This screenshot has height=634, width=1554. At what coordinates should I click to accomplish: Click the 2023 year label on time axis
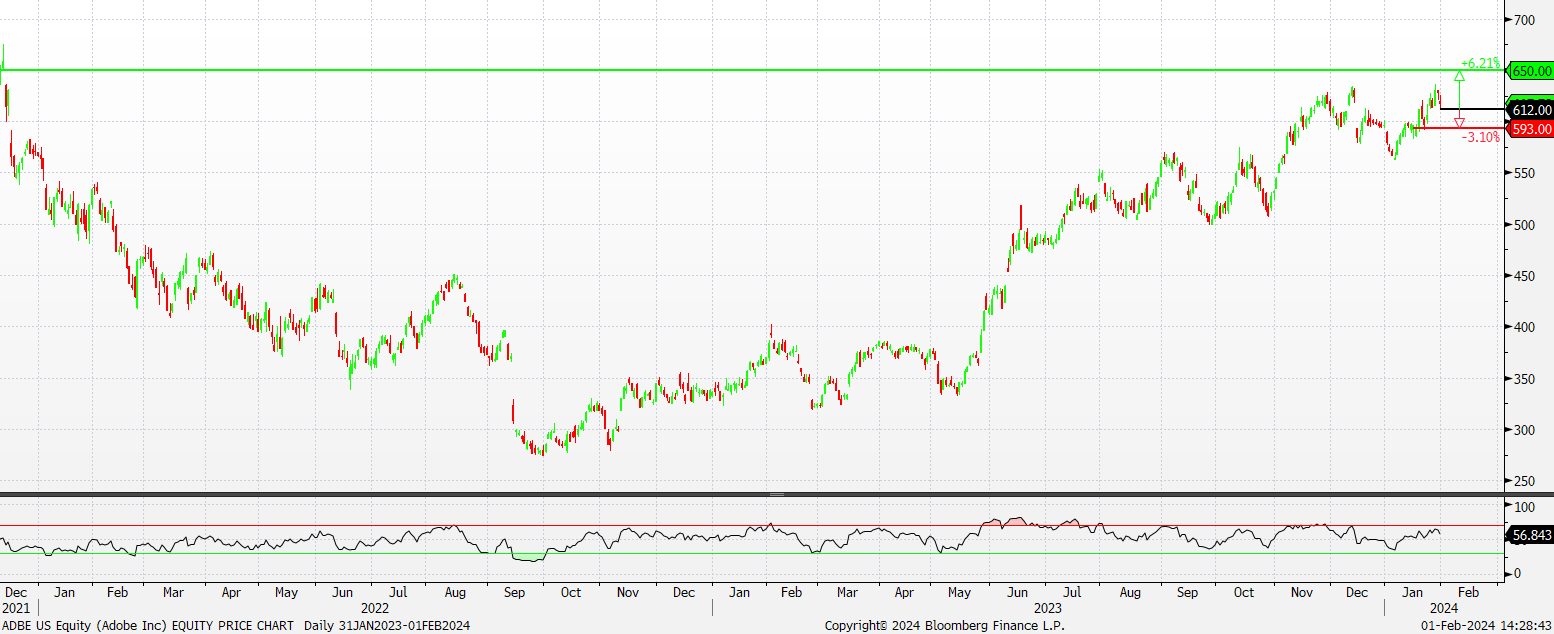tap(1048, 607)
